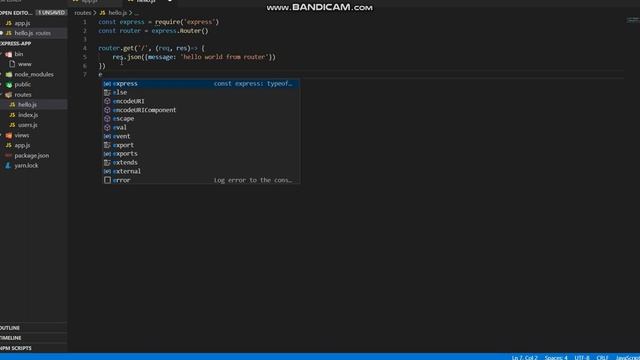Click the 'const express' code on line 1
640x360 pixels.
121,22
